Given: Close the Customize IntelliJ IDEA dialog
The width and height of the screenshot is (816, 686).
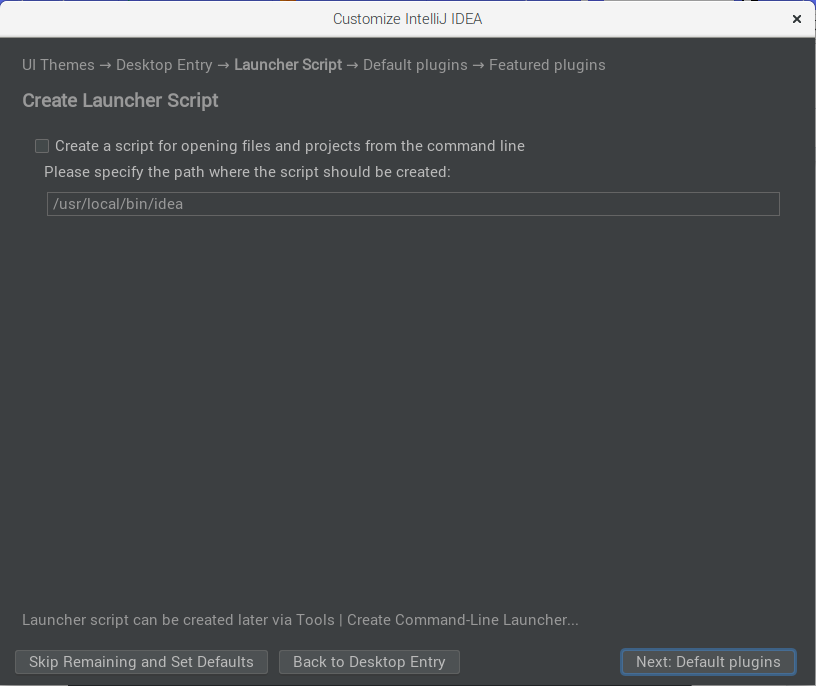Looking at the screenshot, I should (x=796, y=19).
